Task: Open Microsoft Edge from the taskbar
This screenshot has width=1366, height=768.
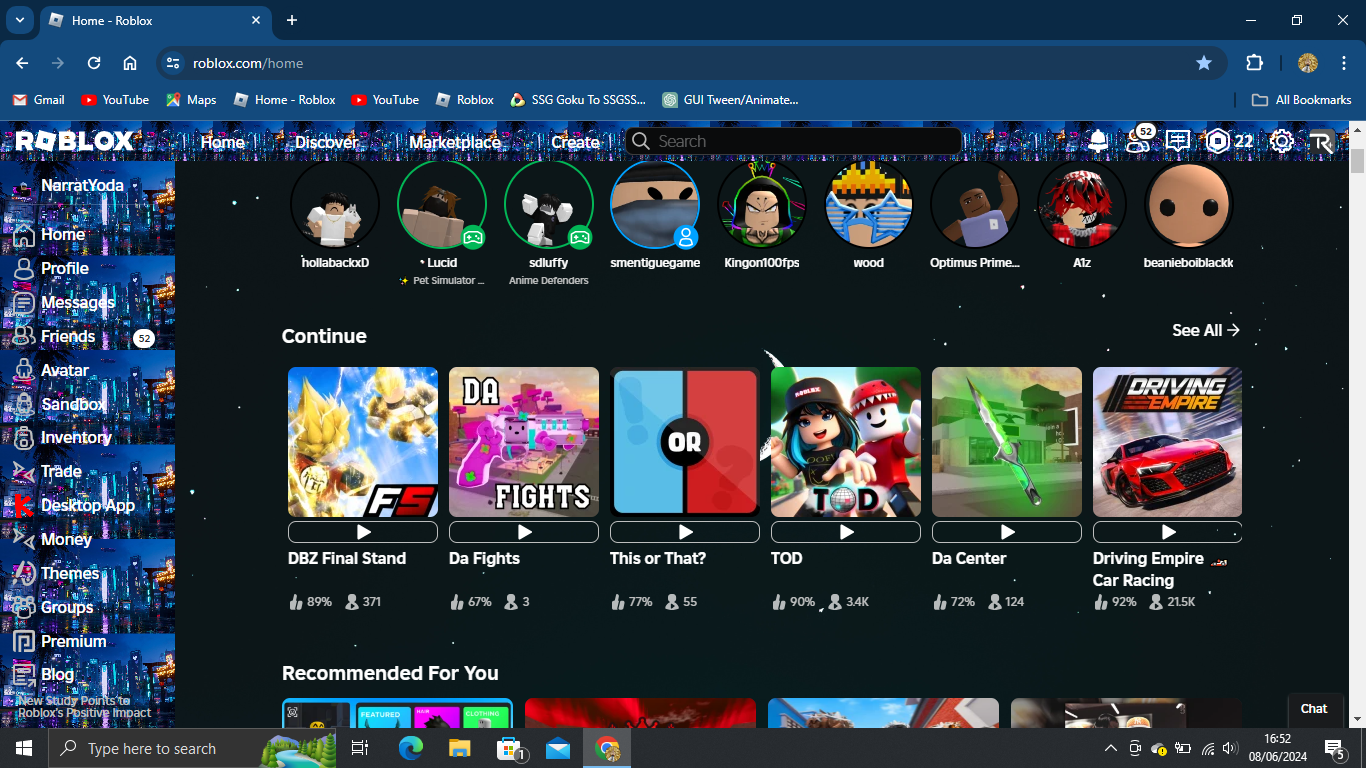Action: coord(411,748)
